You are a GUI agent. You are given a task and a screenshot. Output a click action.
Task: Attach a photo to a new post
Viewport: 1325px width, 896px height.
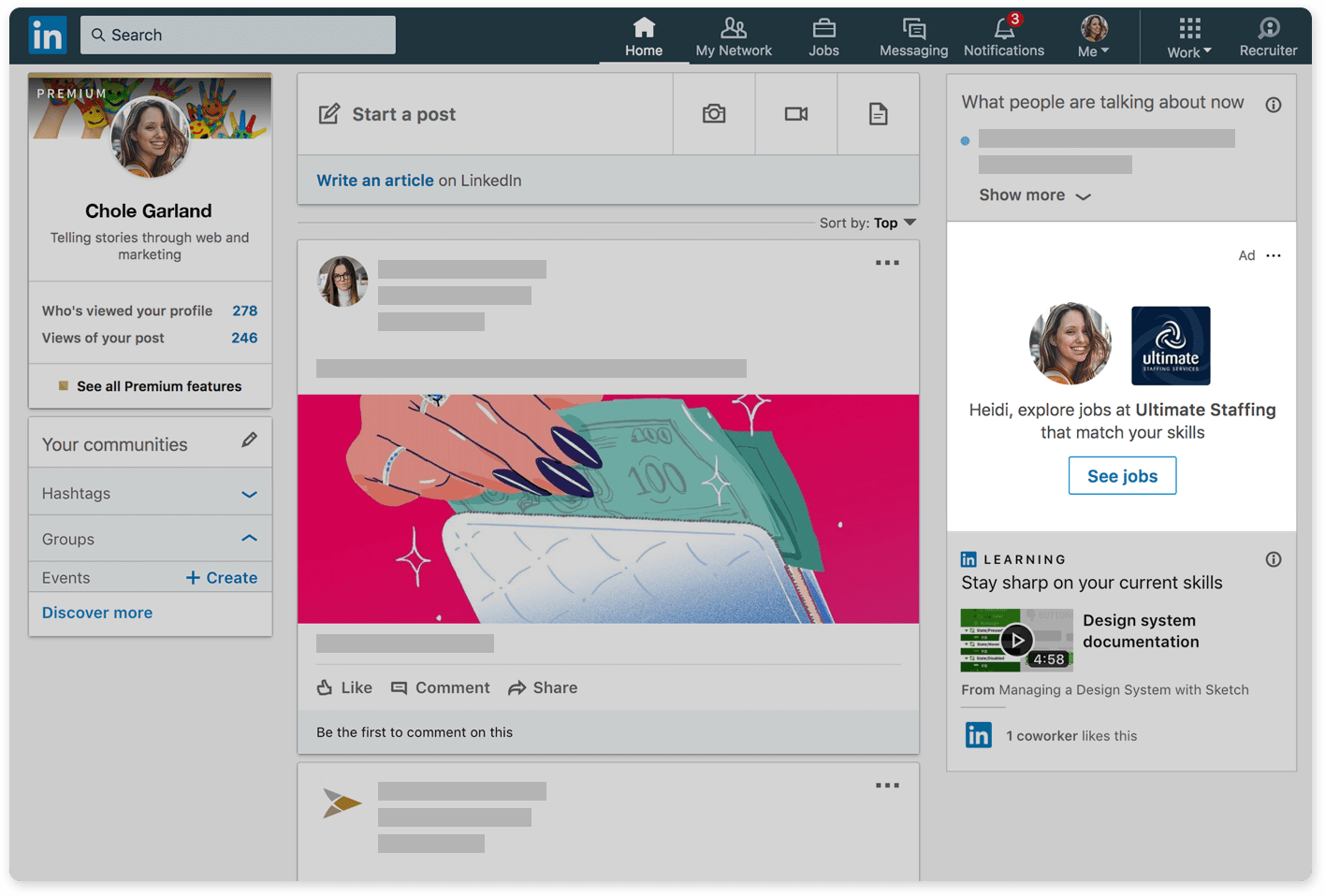[713, 113]
